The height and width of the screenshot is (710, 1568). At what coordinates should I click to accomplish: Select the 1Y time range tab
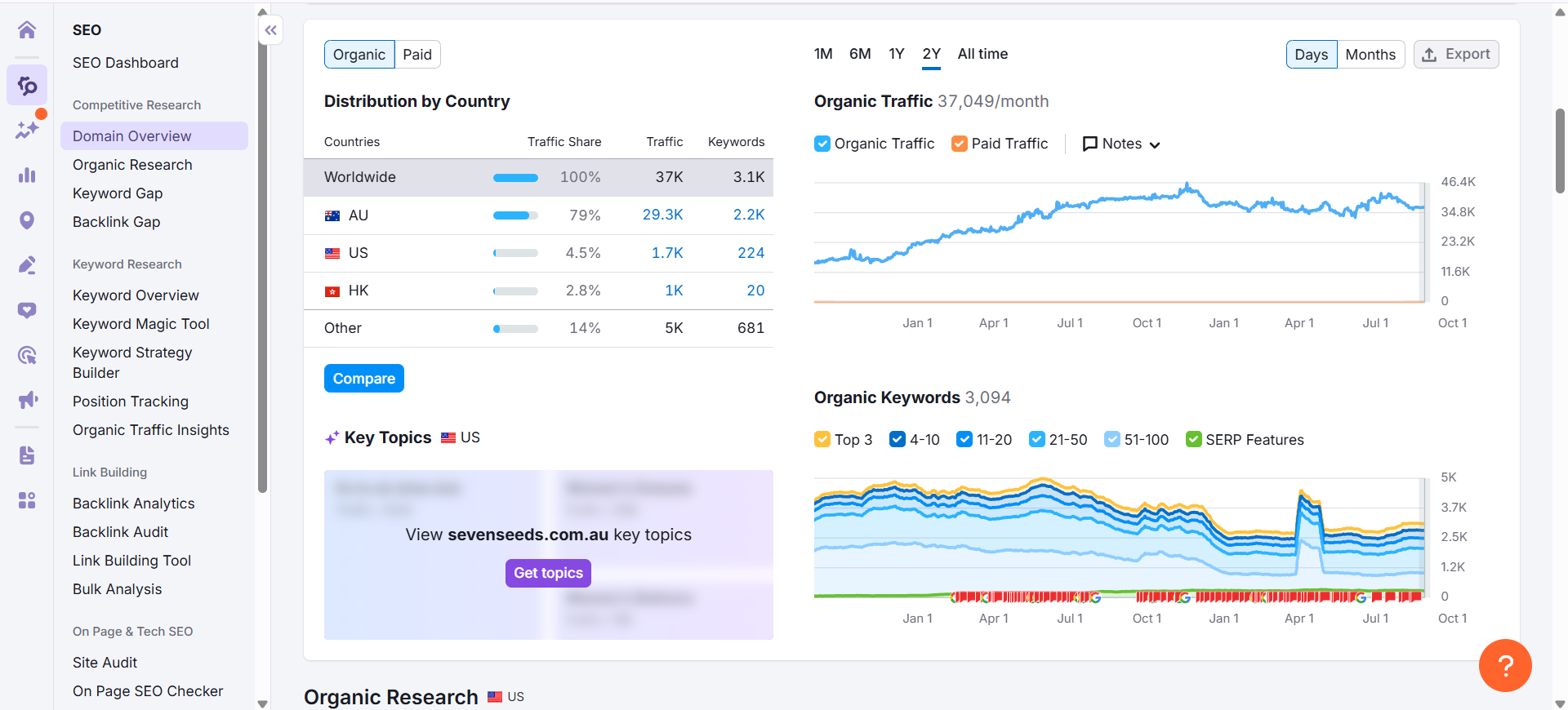[x=896, y=54]
